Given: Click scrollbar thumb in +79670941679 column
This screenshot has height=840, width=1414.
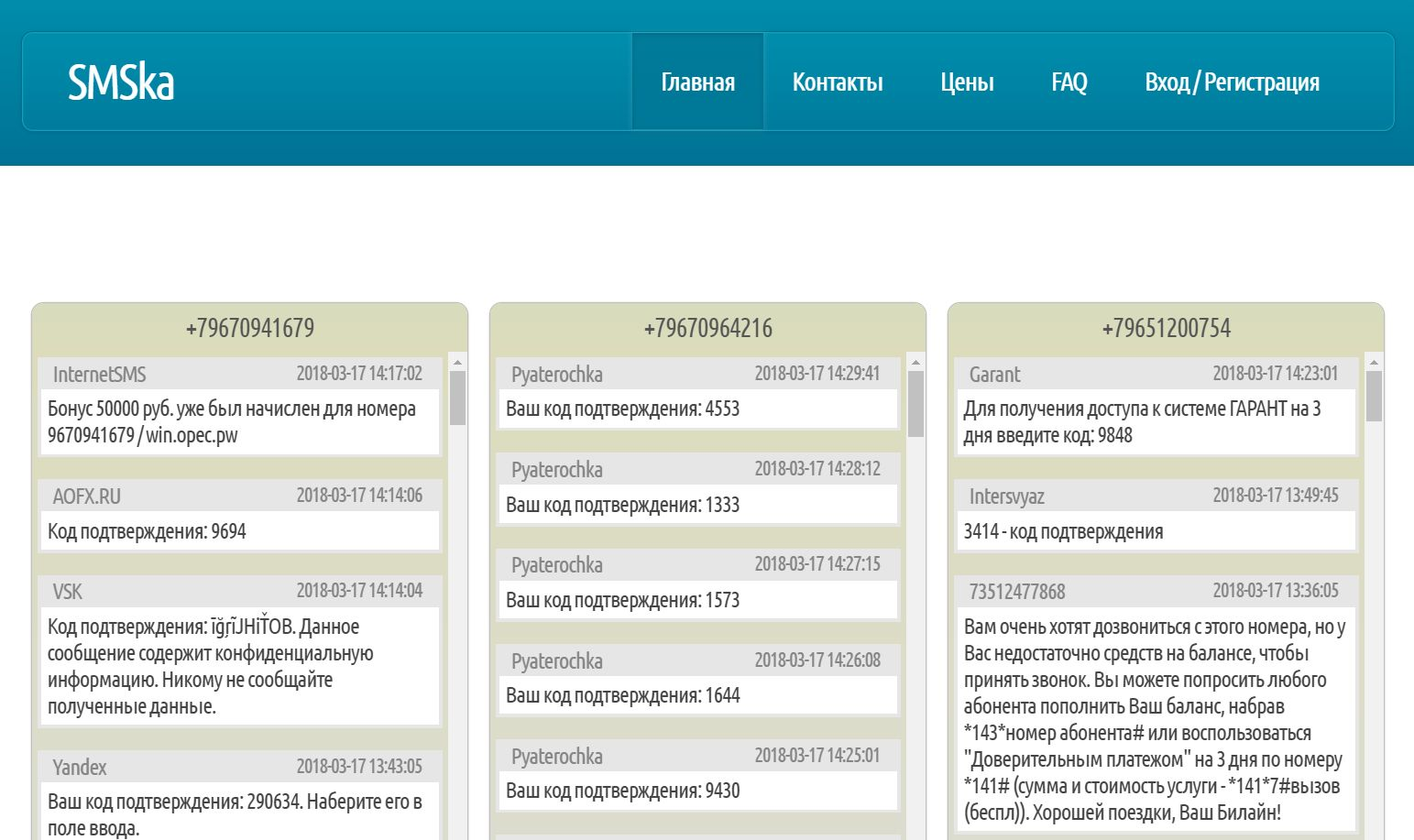Looking at the screenshot, I should (458, 398).
